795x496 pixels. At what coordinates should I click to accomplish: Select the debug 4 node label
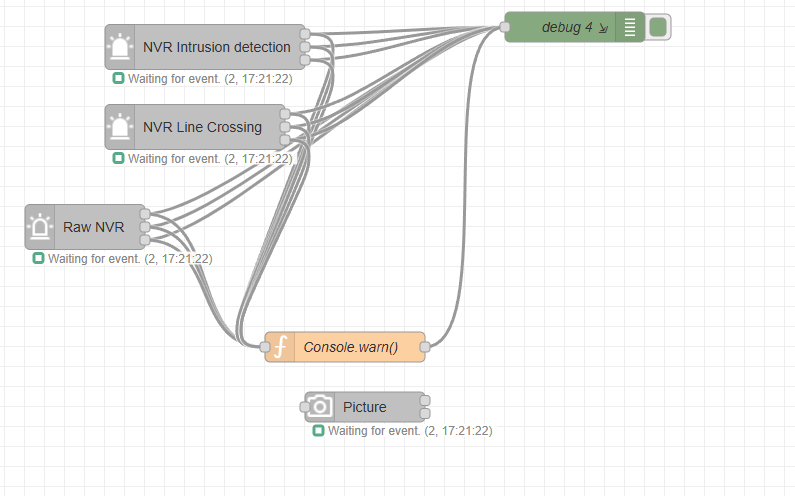point(568,27)
